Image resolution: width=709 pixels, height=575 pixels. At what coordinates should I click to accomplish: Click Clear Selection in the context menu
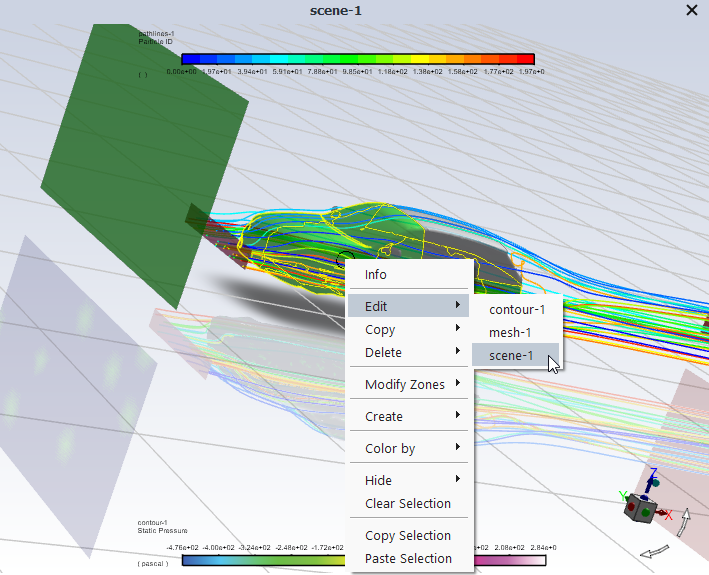[408, 503]
